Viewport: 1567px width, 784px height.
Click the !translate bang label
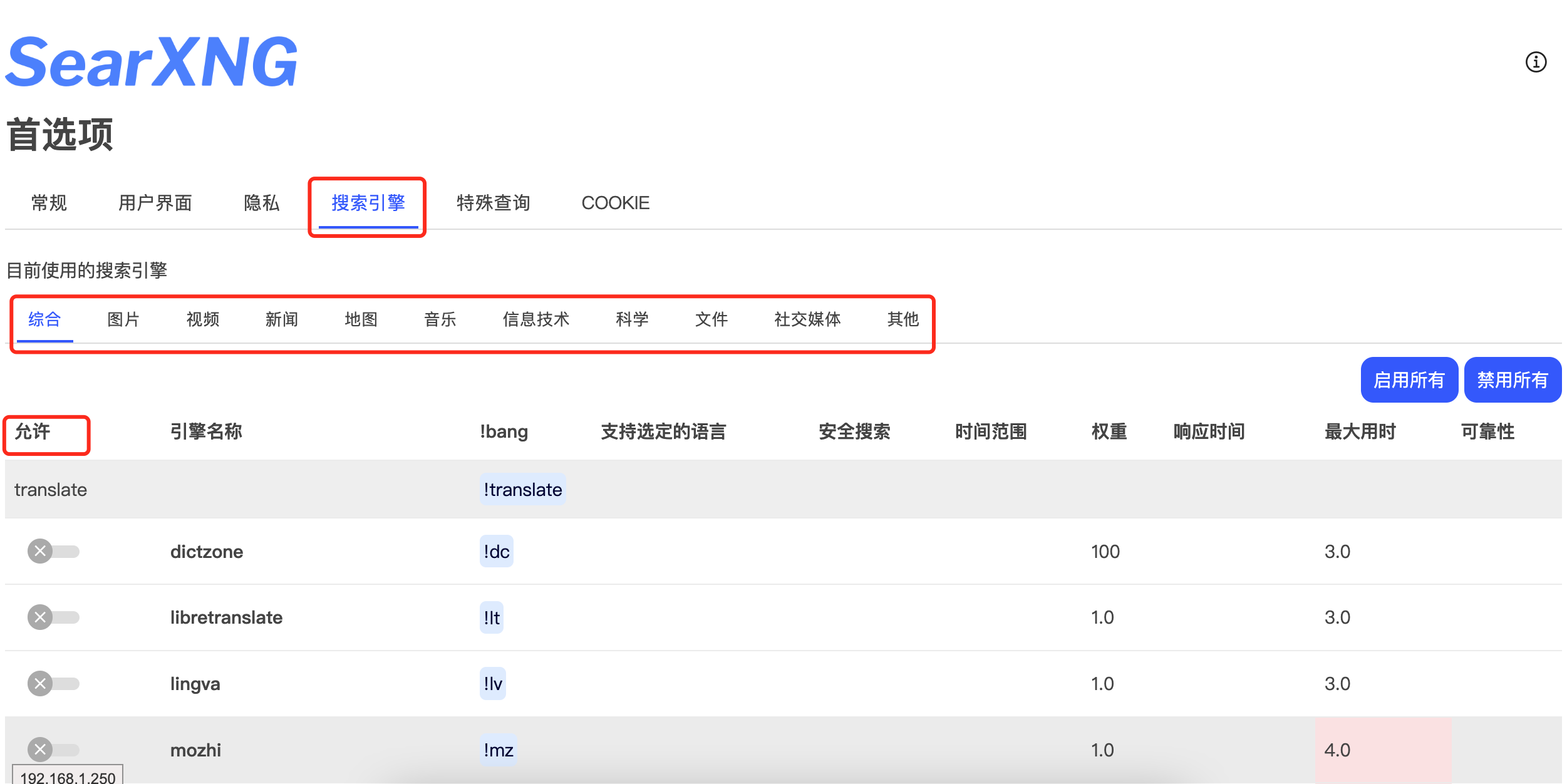click(x=522, y=489)
